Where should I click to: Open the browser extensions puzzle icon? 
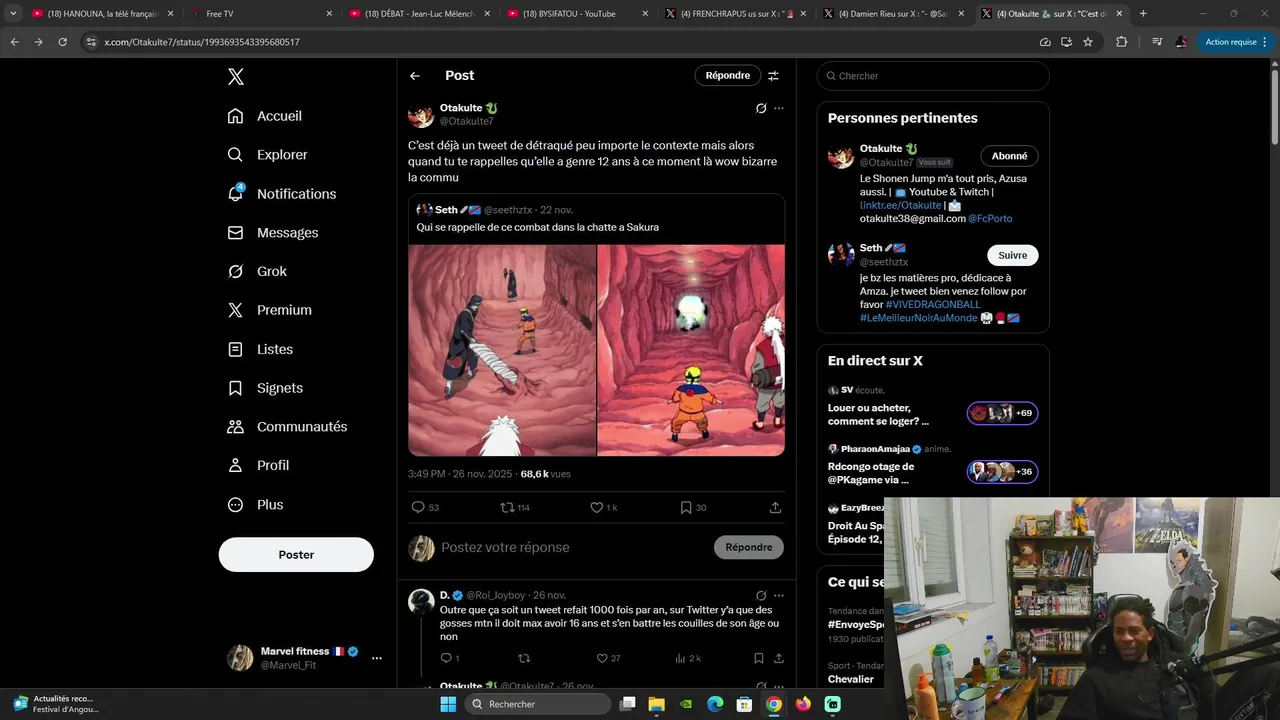point(1121,42)
